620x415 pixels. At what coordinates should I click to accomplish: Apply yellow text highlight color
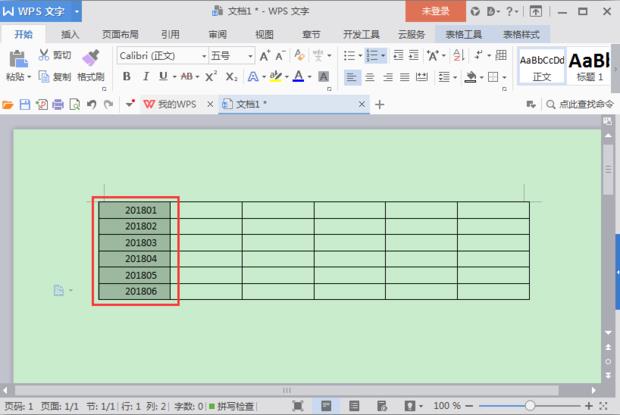(276, 76)
